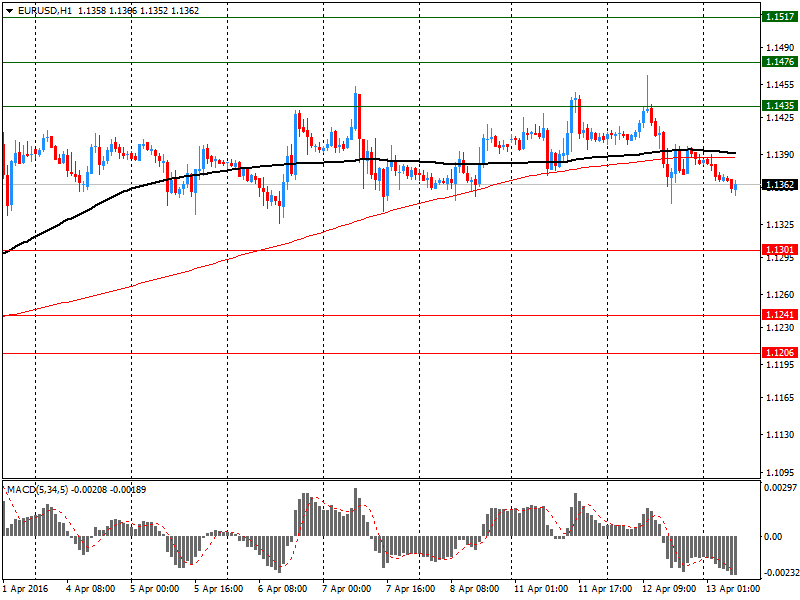Select the 1.1517 green resistance level label

tap(780, 17)
